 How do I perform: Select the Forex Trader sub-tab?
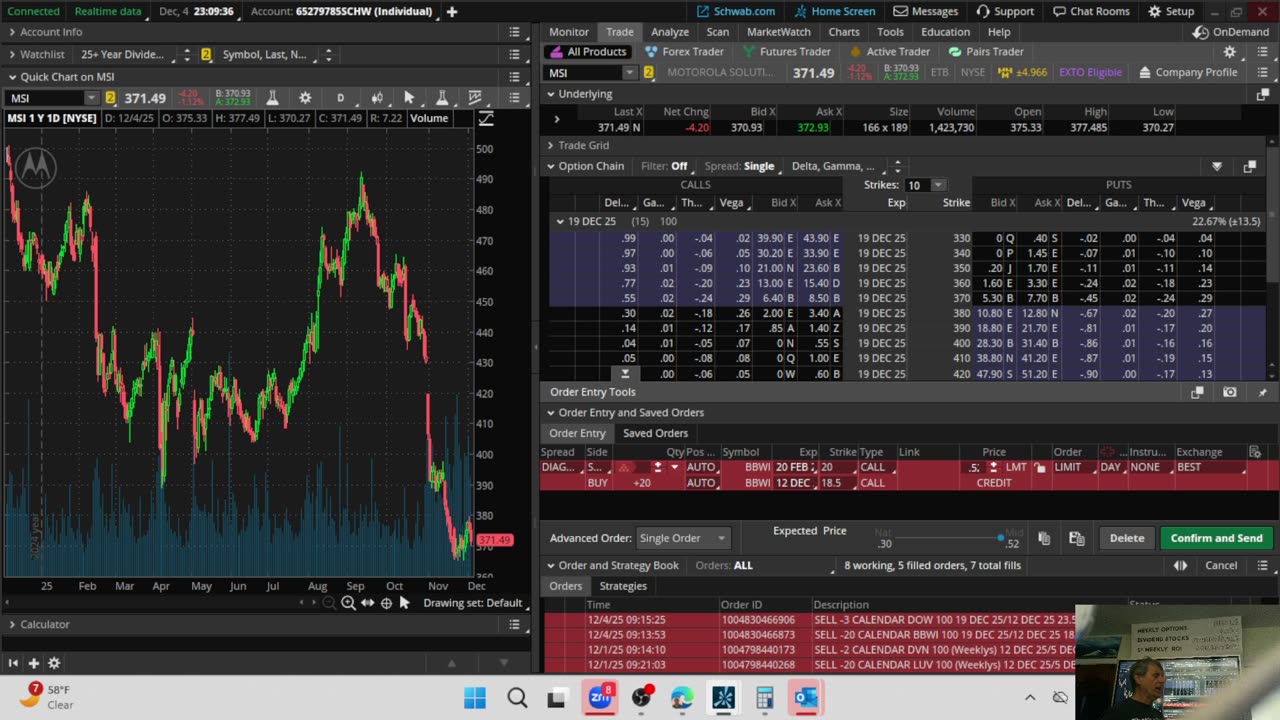tap(684, 52)
